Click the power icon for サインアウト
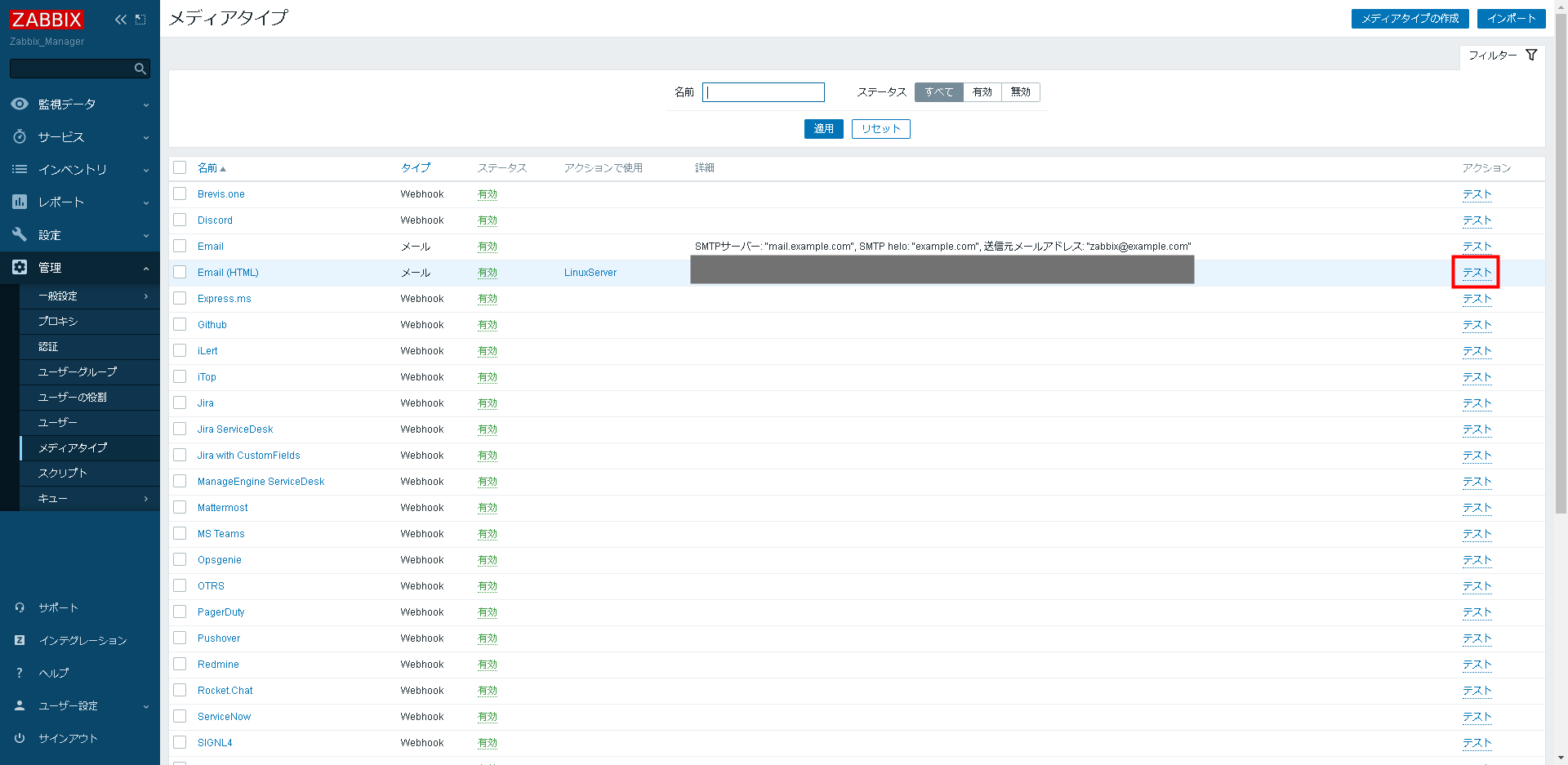The width and height of the screenshot is (1568, 765). [20, 738]
